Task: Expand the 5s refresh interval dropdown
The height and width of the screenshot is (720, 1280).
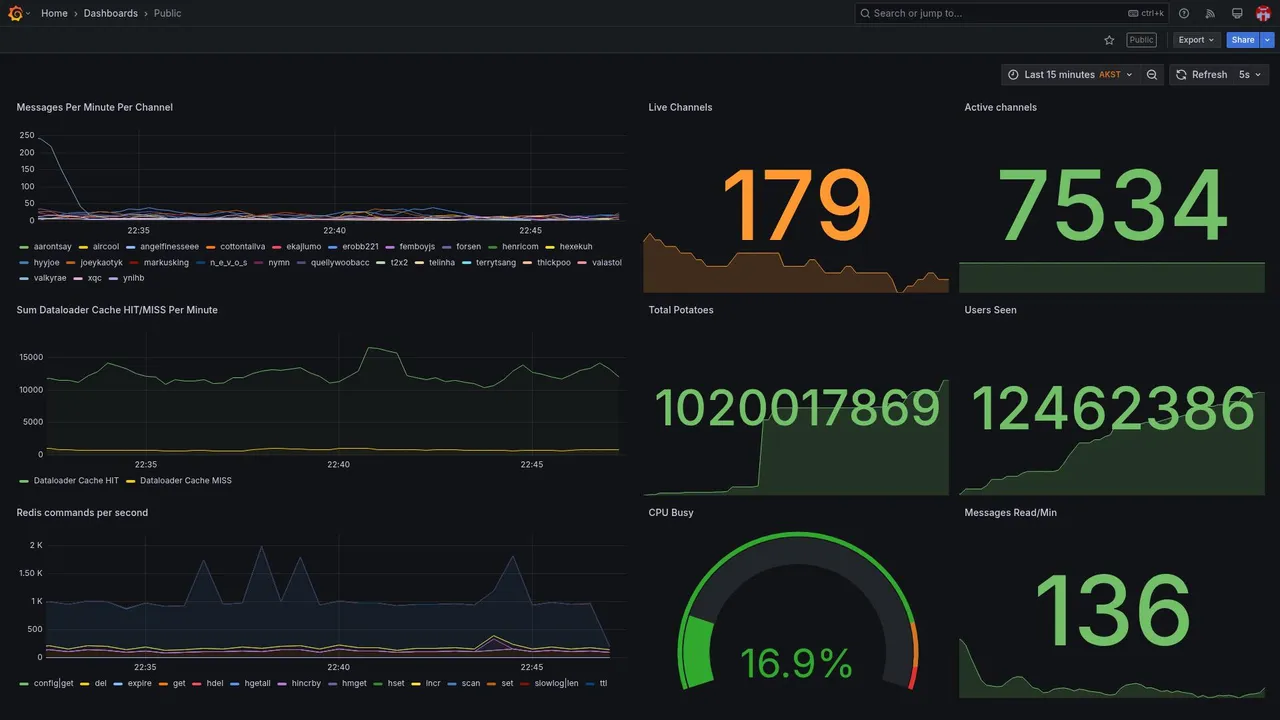Action: point(1250,75)
